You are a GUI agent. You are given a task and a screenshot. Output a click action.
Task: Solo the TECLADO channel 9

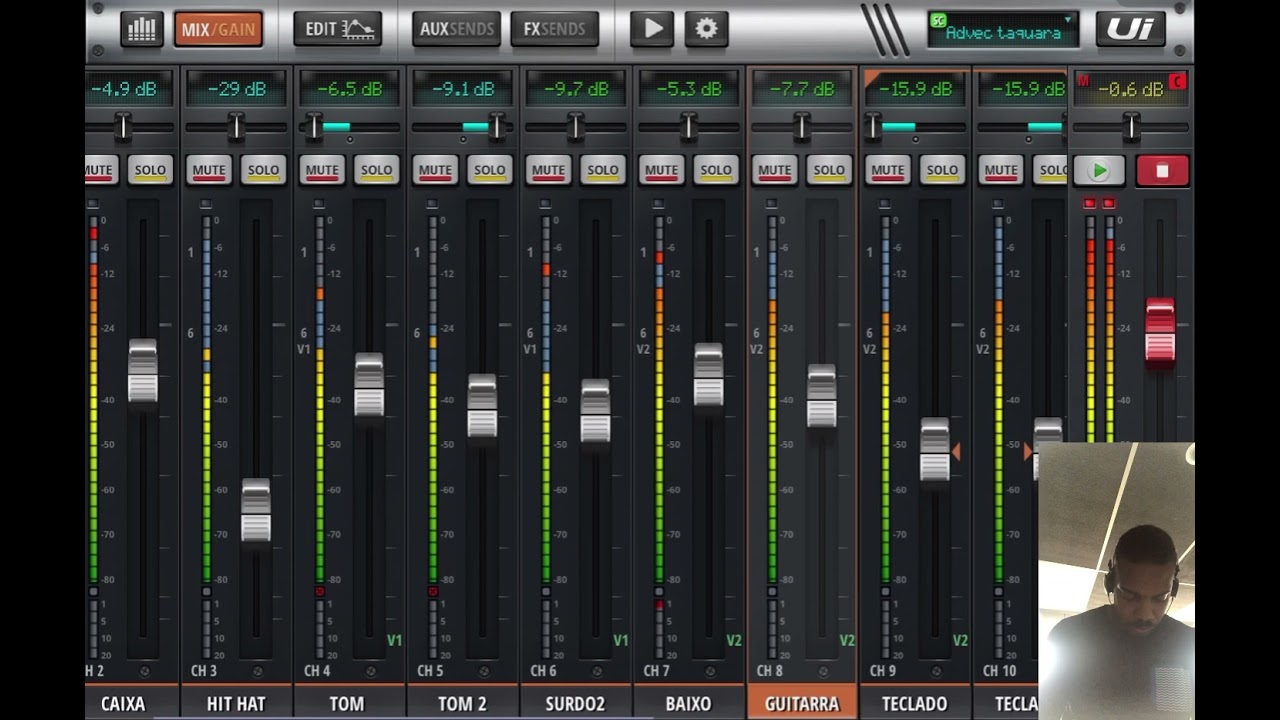941,170
